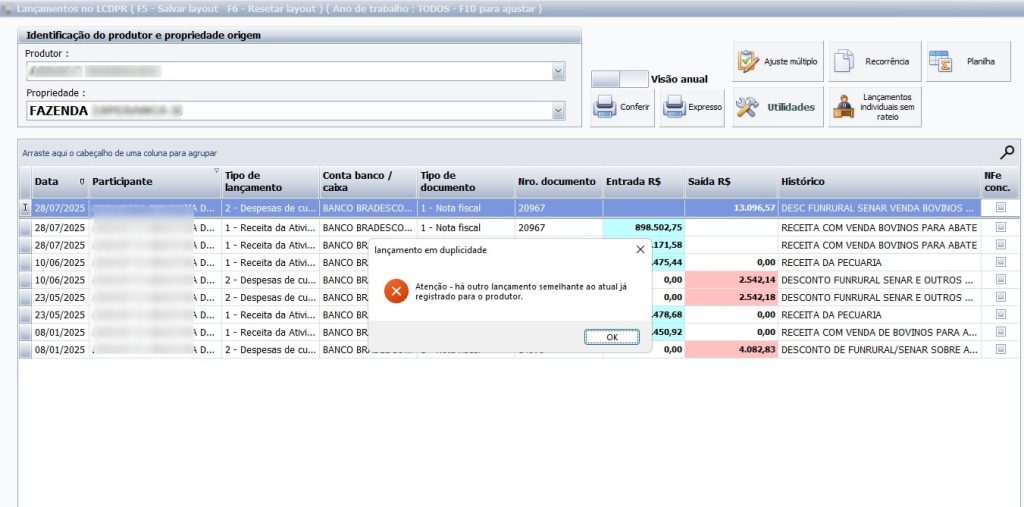Open the Utilidades tools menu
Viewport: 1024px width, 507px height.
click(x=776, y=107)
